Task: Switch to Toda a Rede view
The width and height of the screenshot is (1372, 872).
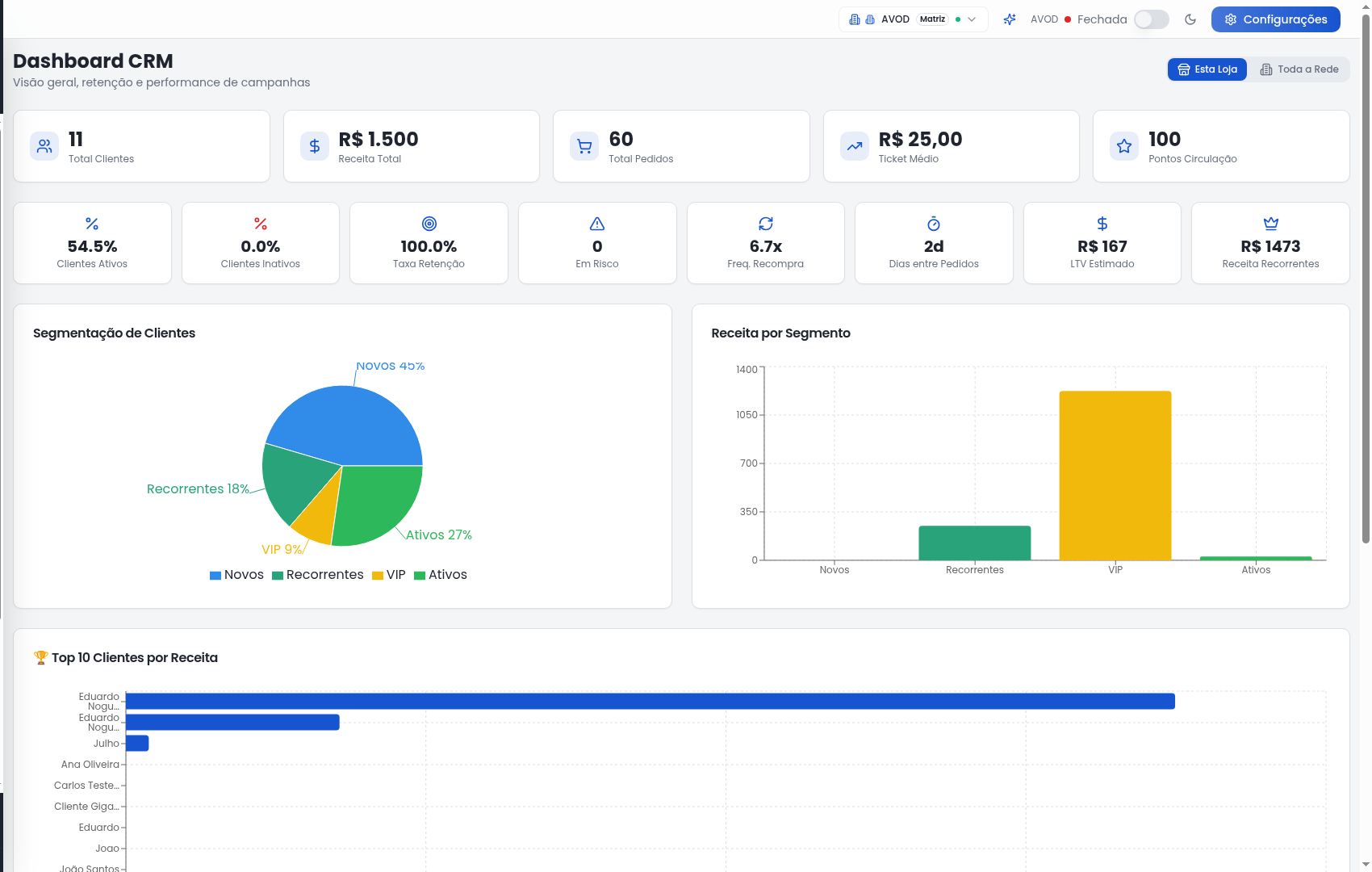Action: [1299, 69]
